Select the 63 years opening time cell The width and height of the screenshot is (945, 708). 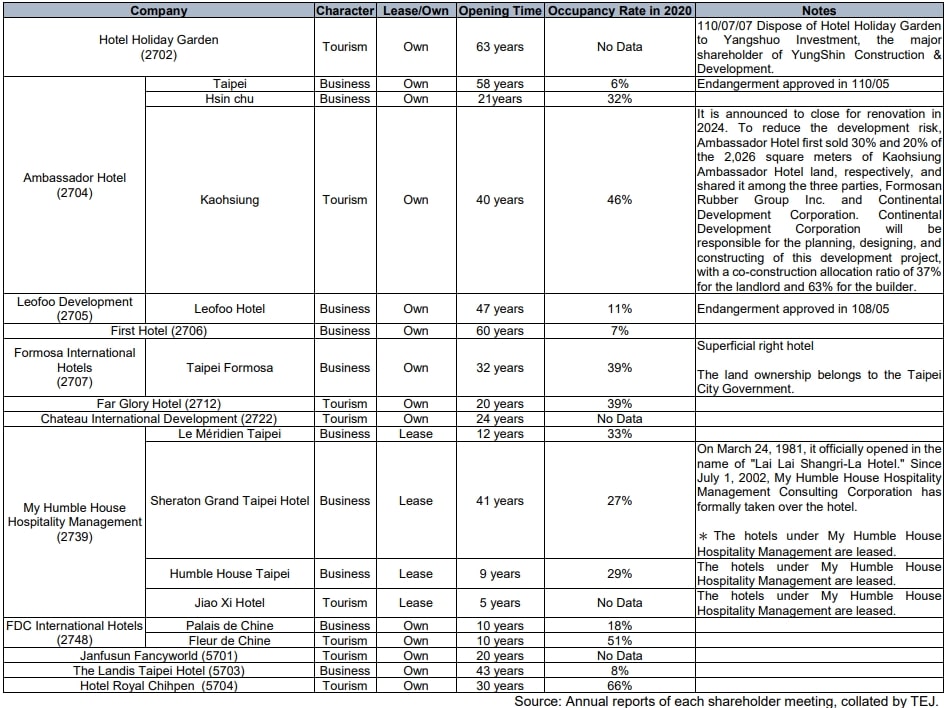click(500, 47)
